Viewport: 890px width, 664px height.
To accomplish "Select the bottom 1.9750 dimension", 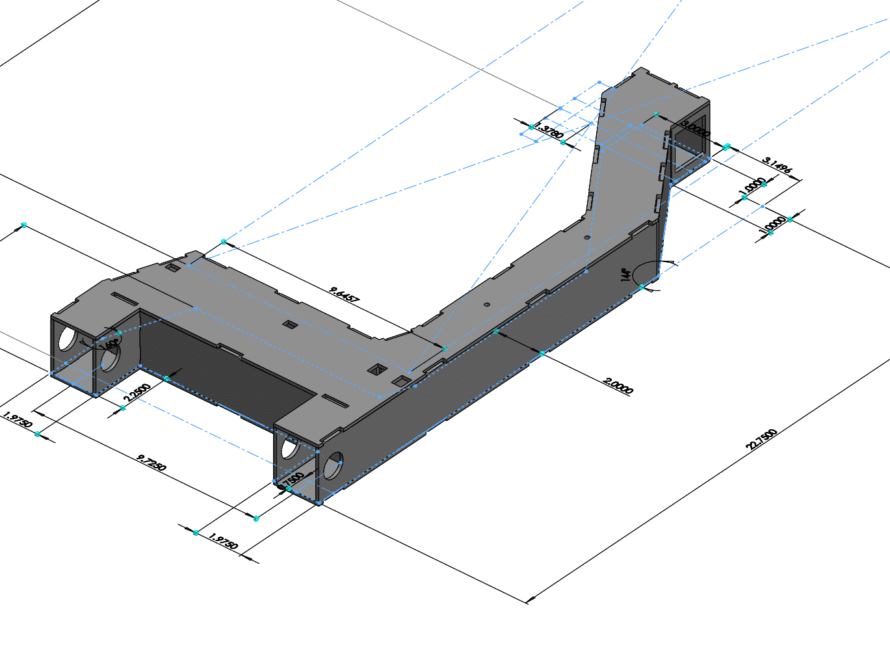I will pos(224,538).
